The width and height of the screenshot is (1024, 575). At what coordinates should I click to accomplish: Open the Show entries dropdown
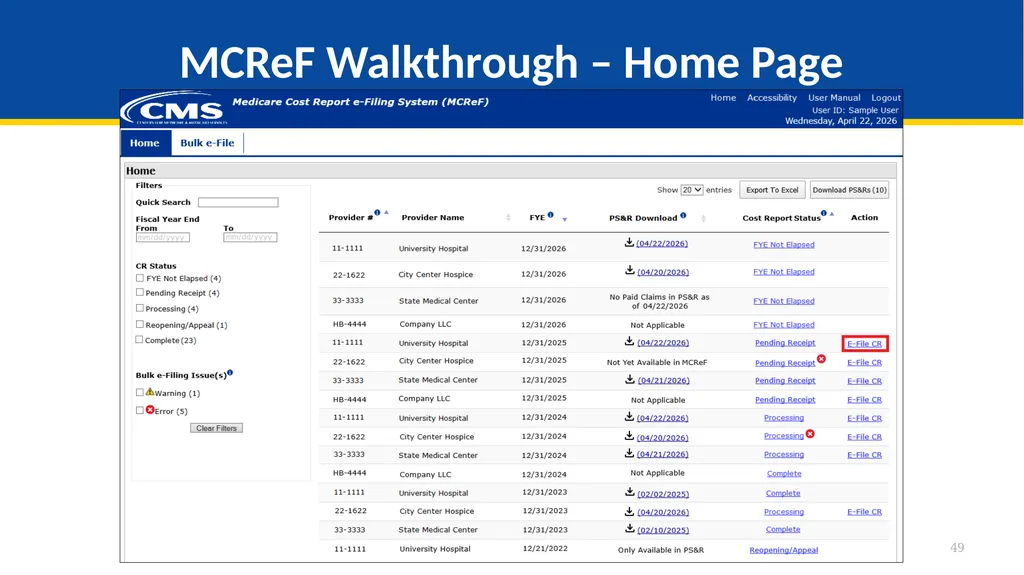[692, 189]
